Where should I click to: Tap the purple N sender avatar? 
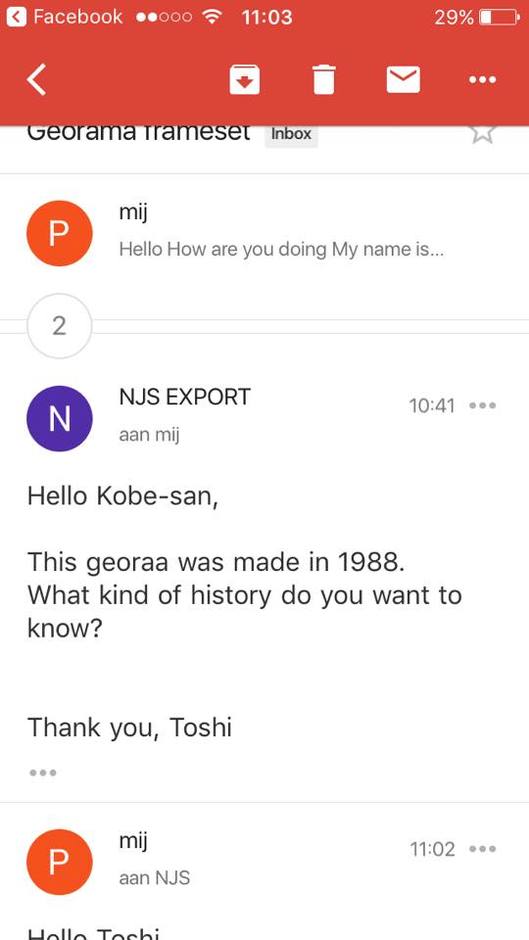59,418
